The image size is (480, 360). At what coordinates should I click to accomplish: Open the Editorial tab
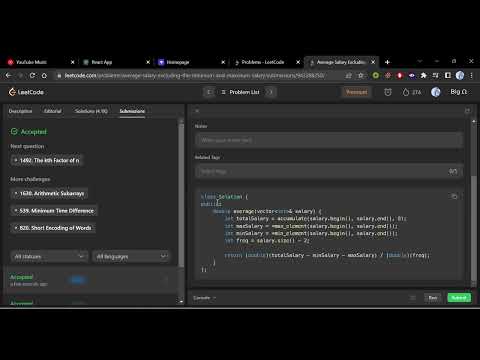(53, 111)
